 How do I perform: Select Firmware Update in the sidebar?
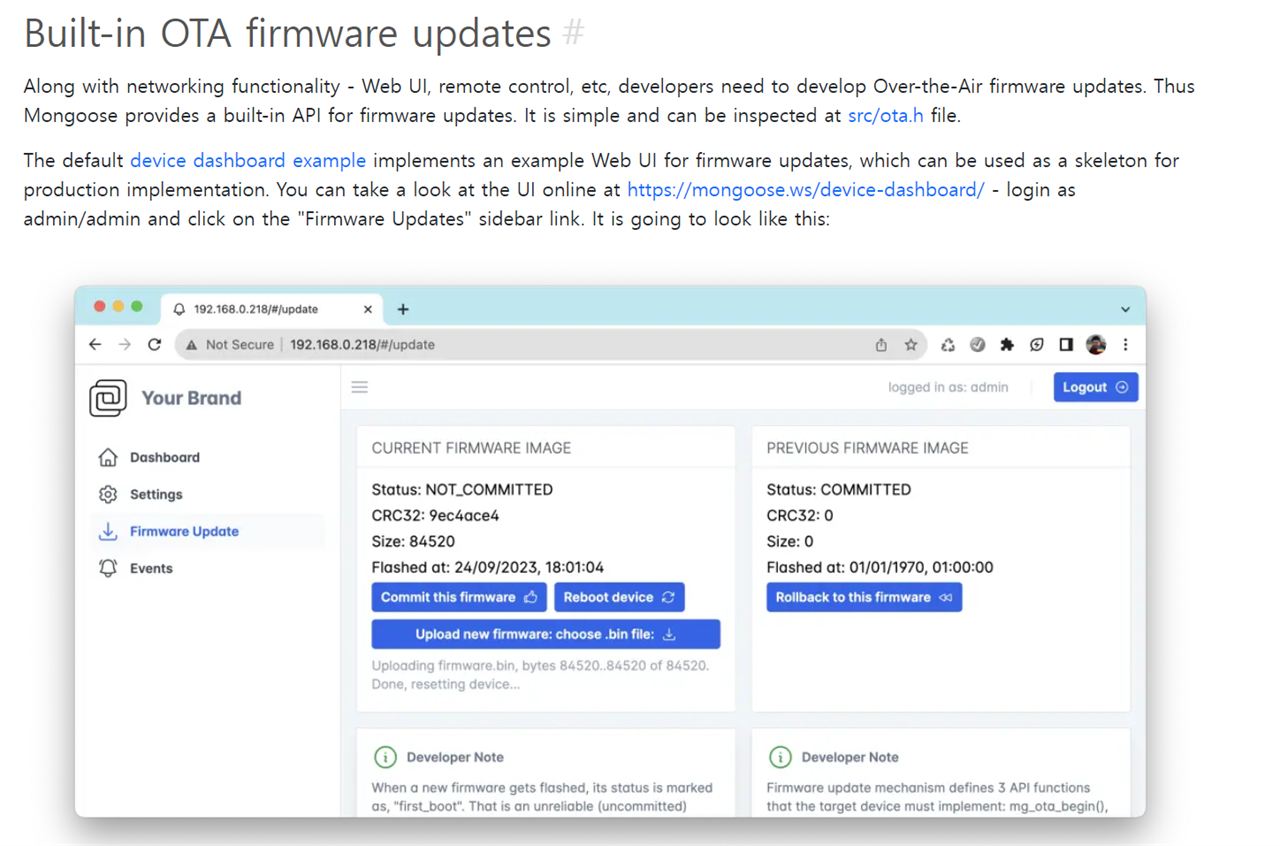(208, 531)
